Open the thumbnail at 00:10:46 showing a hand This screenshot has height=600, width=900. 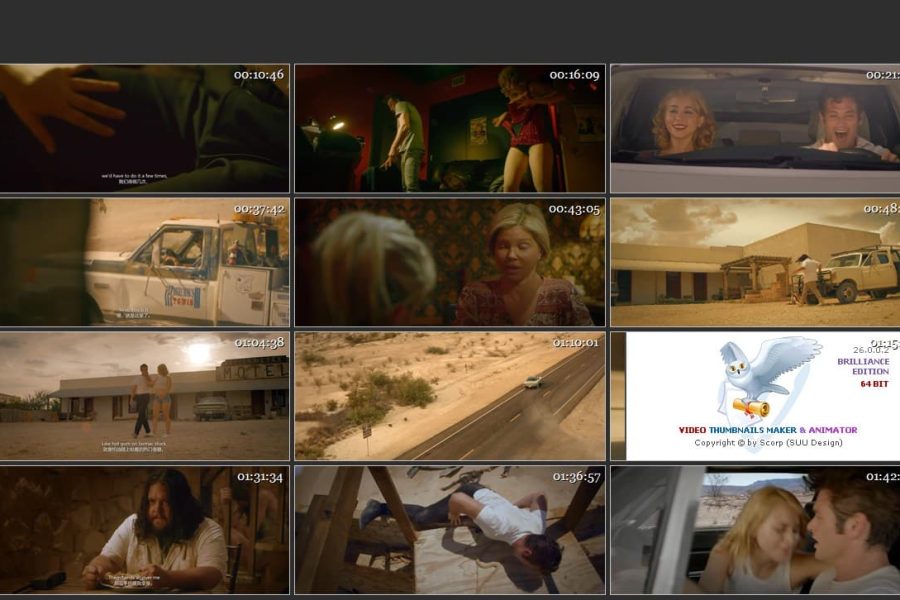coord(145,129)
